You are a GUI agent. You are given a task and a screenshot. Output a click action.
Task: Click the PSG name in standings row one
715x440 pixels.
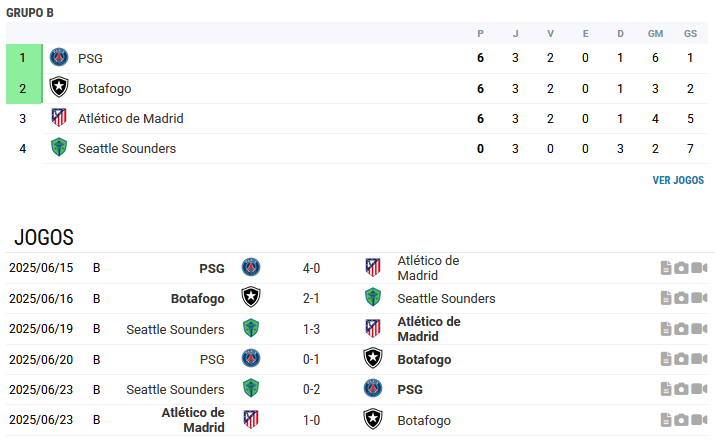coord(90,58)
